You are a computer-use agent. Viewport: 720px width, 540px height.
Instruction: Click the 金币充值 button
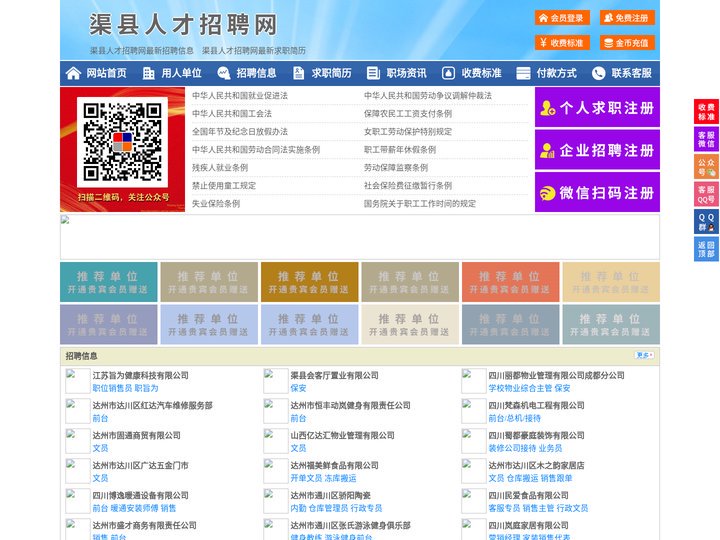point(627,43)
